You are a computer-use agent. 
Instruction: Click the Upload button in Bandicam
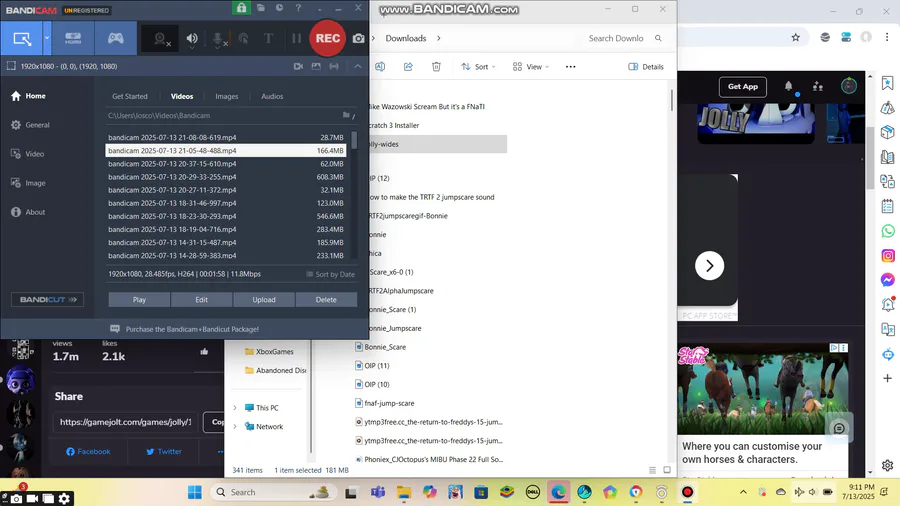[264, 299]
